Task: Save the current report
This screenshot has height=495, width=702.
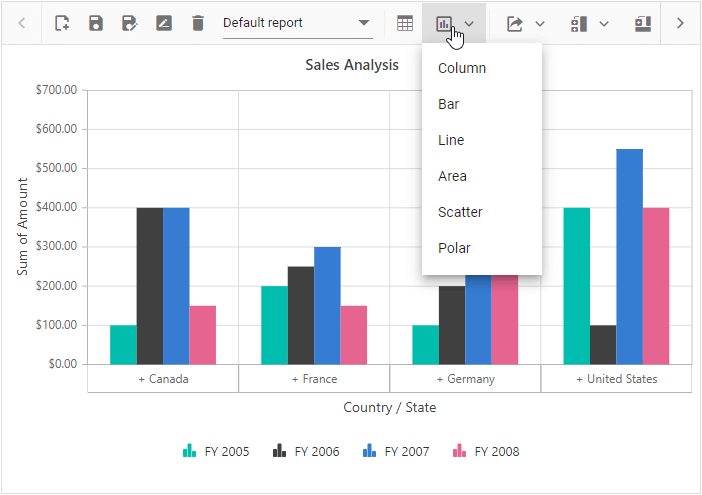Action: (x=96, y=23)
